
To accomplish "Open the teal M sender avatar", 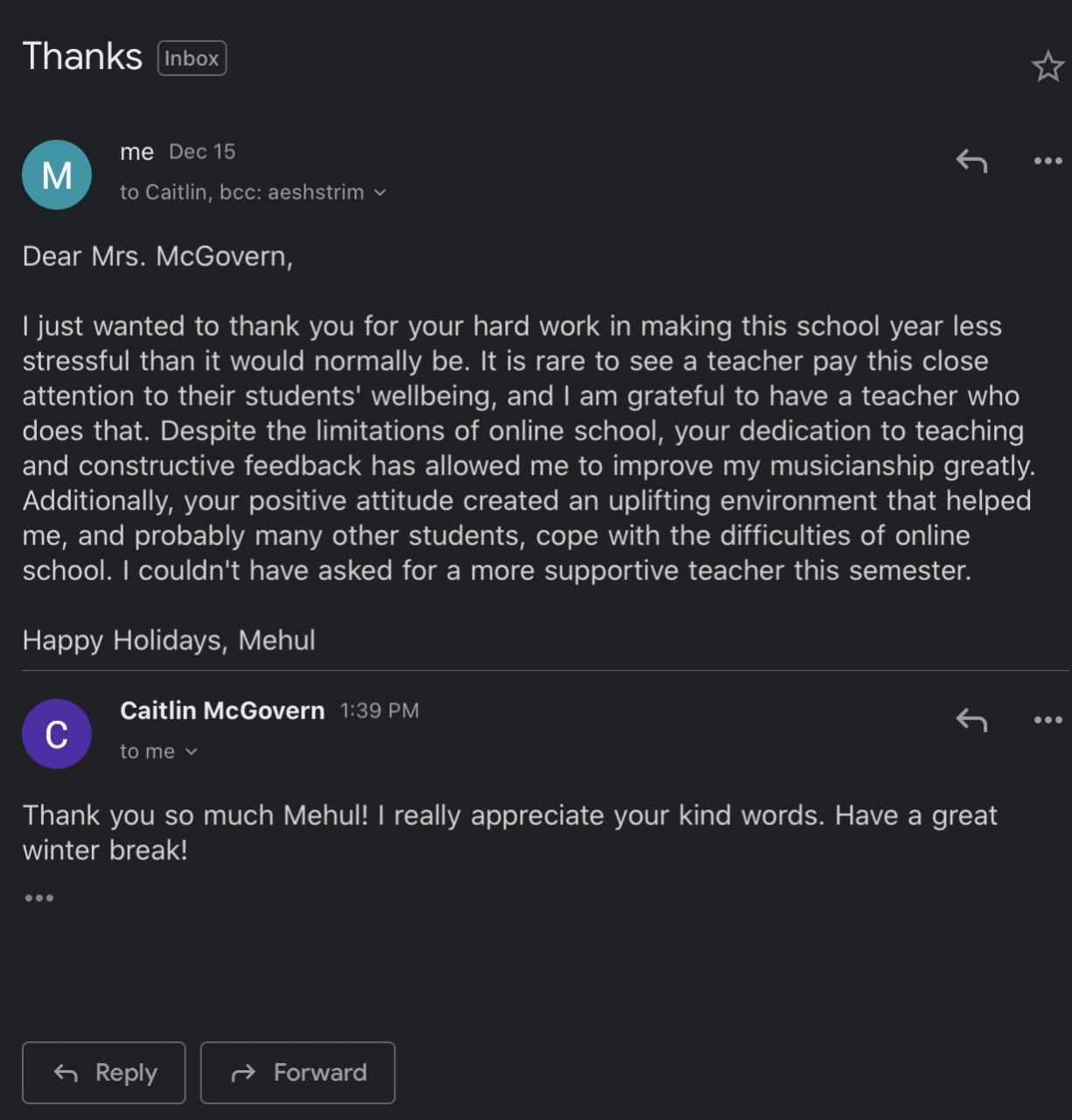I will click(x=57, y=175).
